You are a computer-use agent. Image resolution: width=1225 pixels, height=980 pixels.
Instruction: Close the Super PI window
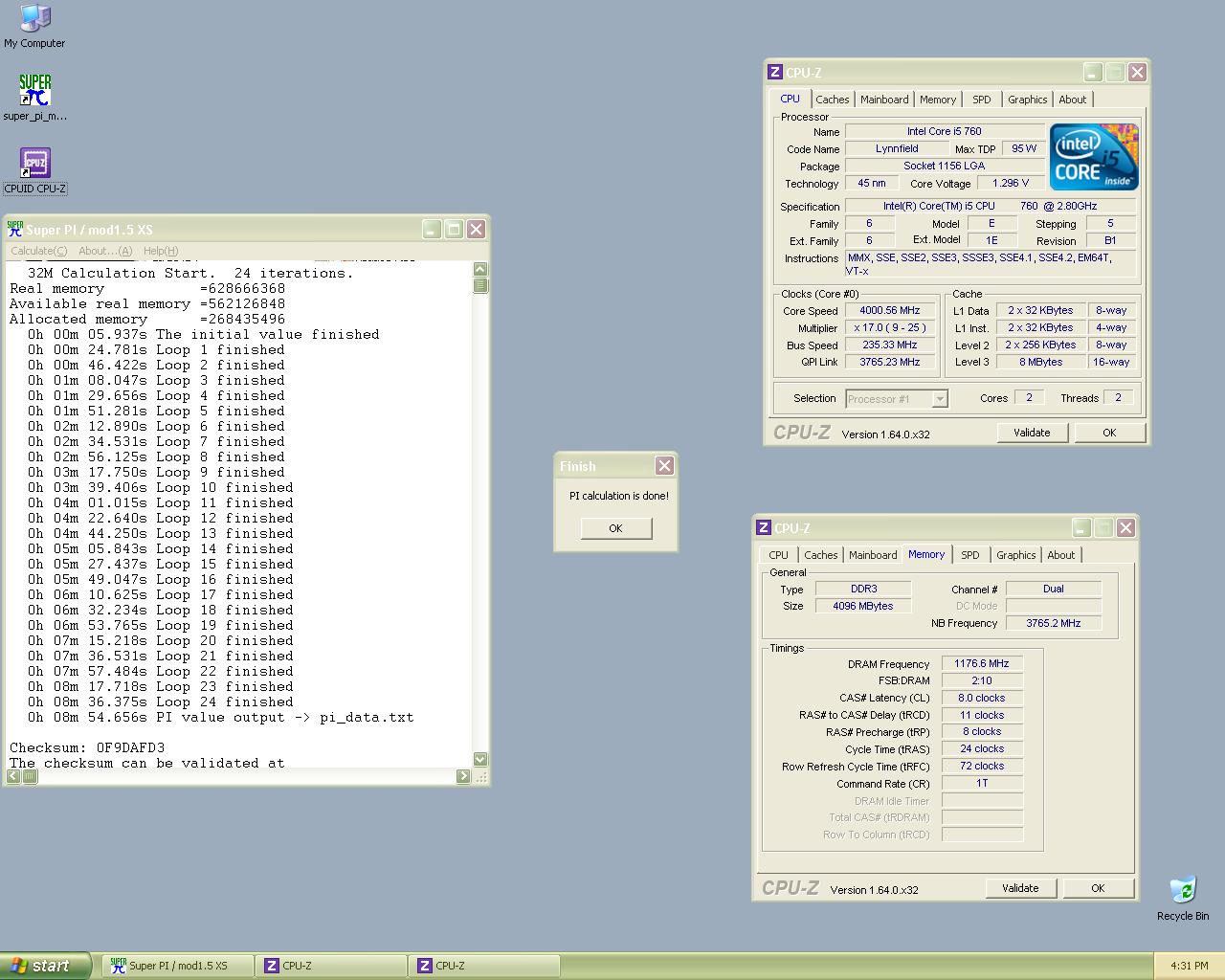[x=476, y=229]
